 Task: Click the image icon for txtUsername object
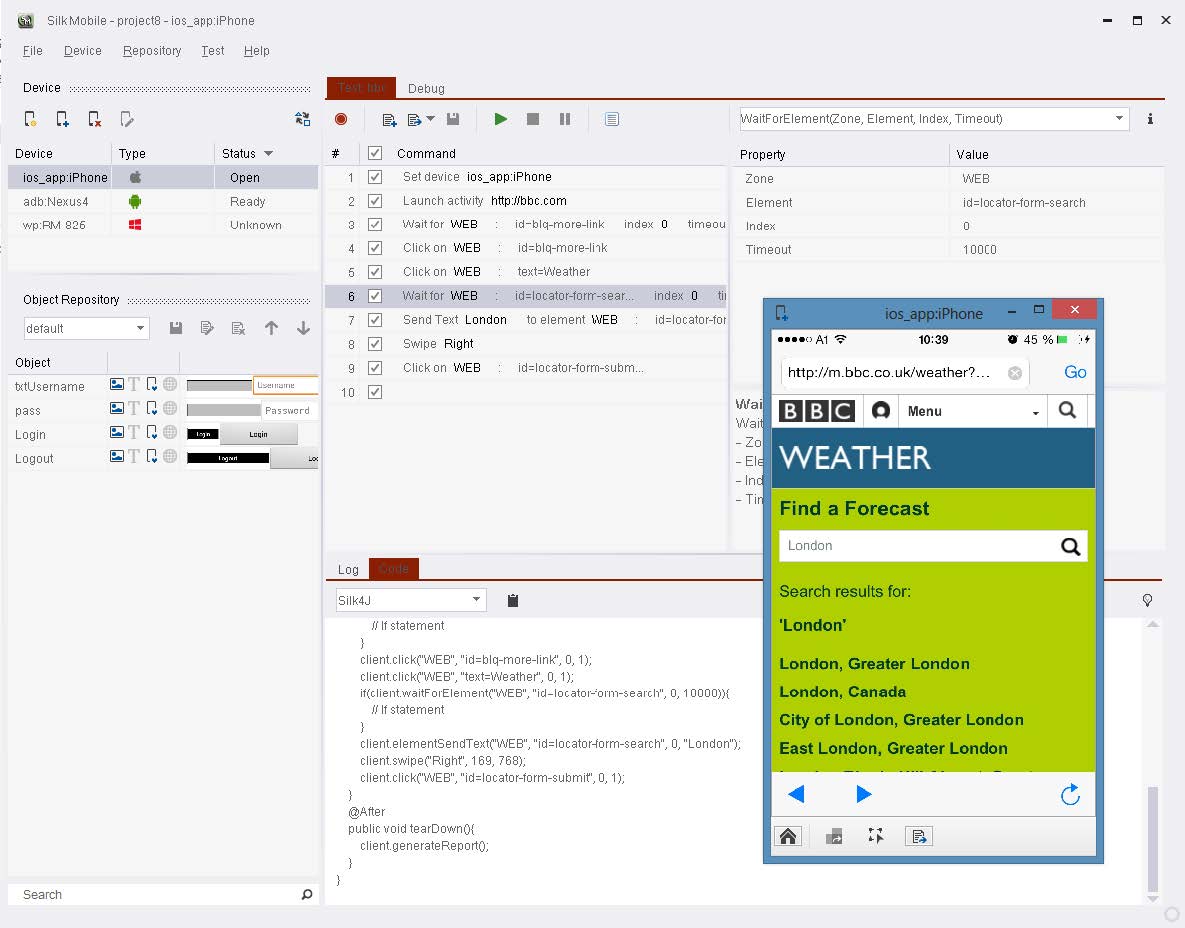tap(116, 384)
